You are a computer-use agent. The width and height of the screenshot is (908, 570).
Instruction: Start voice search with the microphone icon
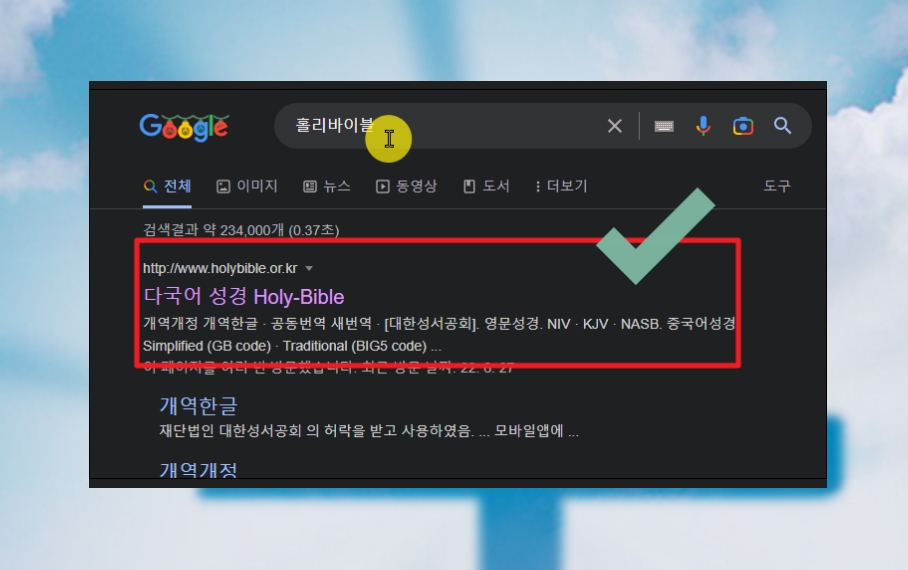coord(703,126)
